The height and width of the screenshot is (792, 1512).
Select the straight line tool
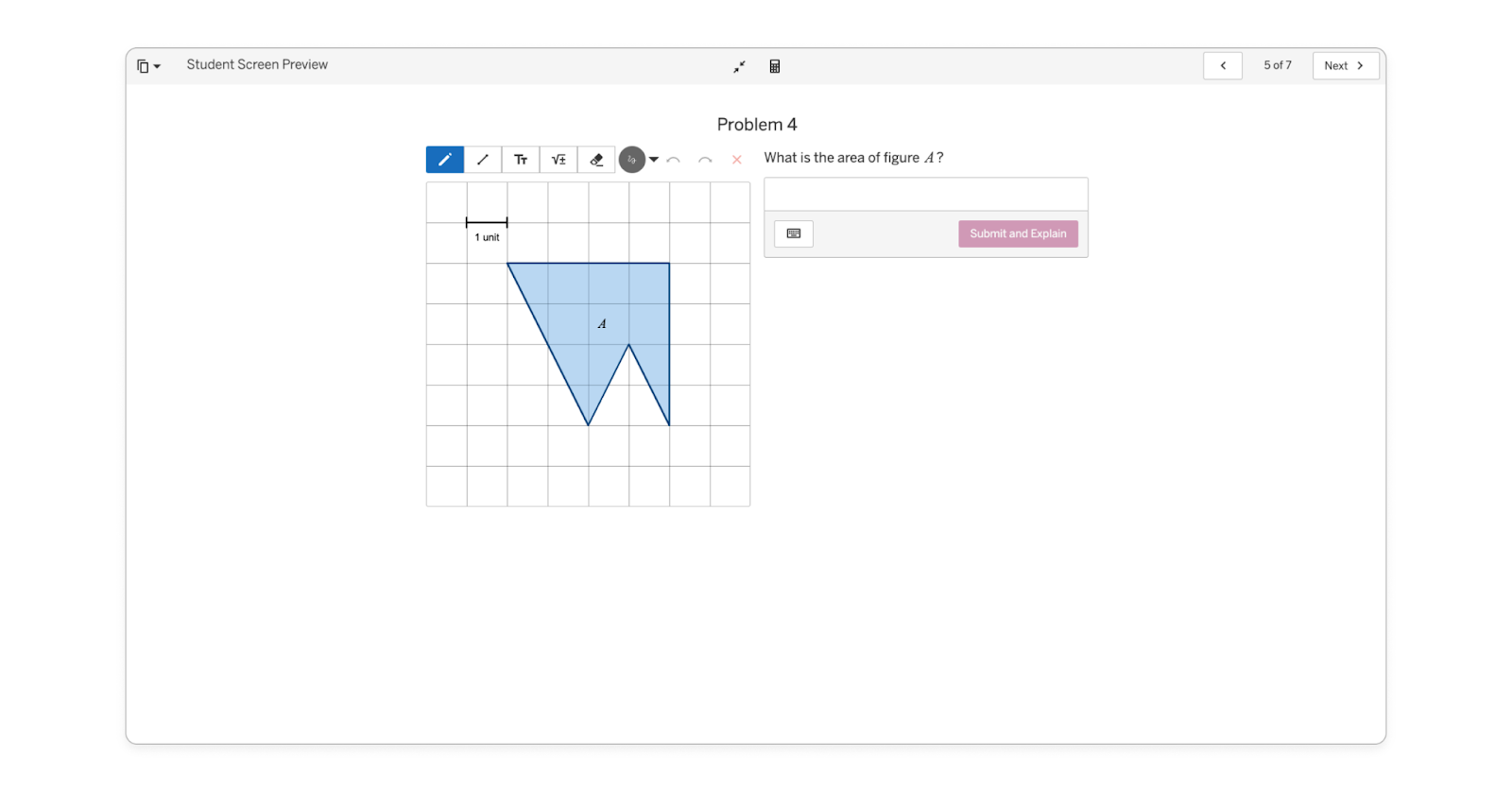click(482, 159)
